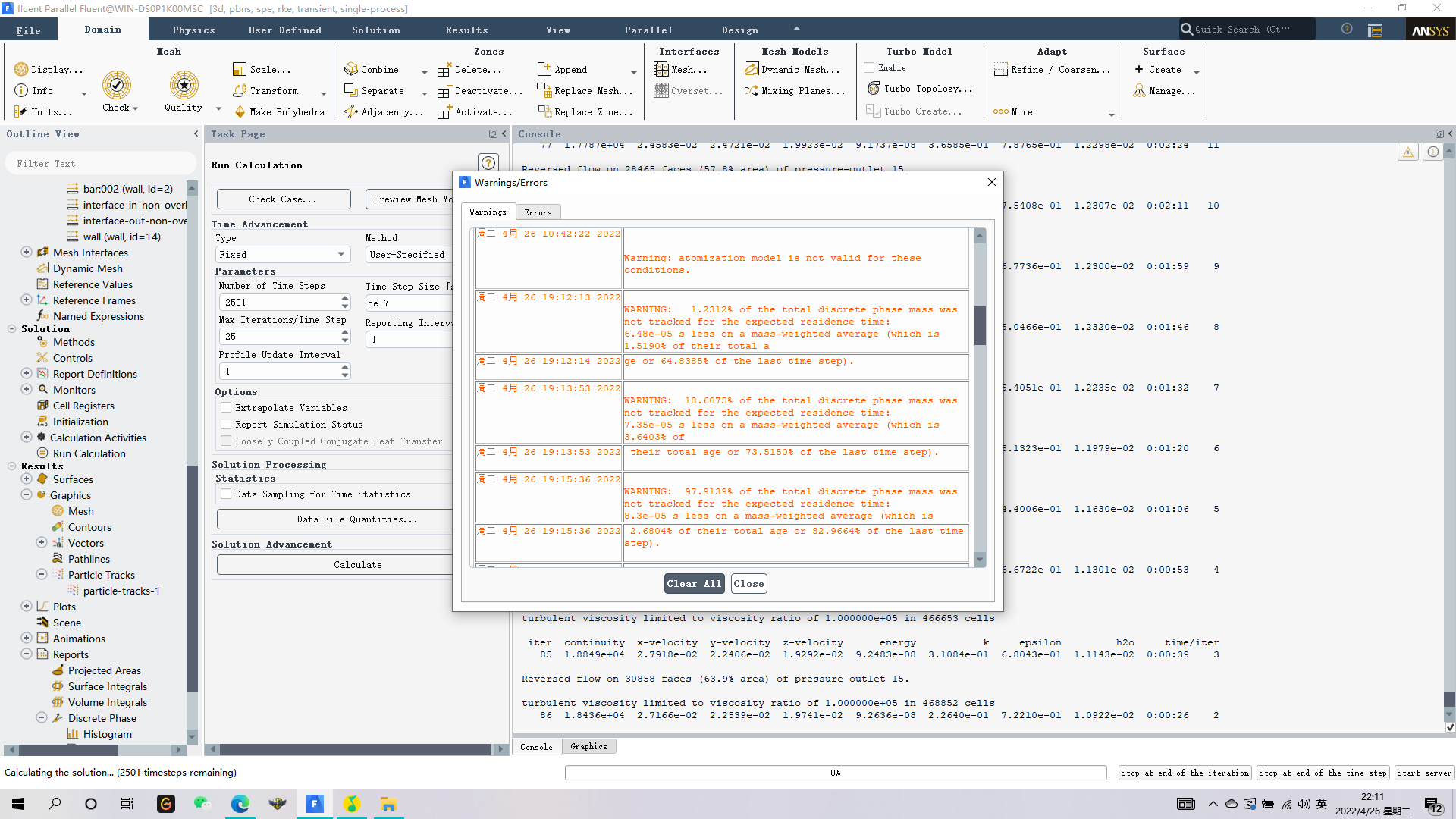Screen dimensions: 1456x819
Task: Open Dynamic Mesh models icon
Action: 752,69
